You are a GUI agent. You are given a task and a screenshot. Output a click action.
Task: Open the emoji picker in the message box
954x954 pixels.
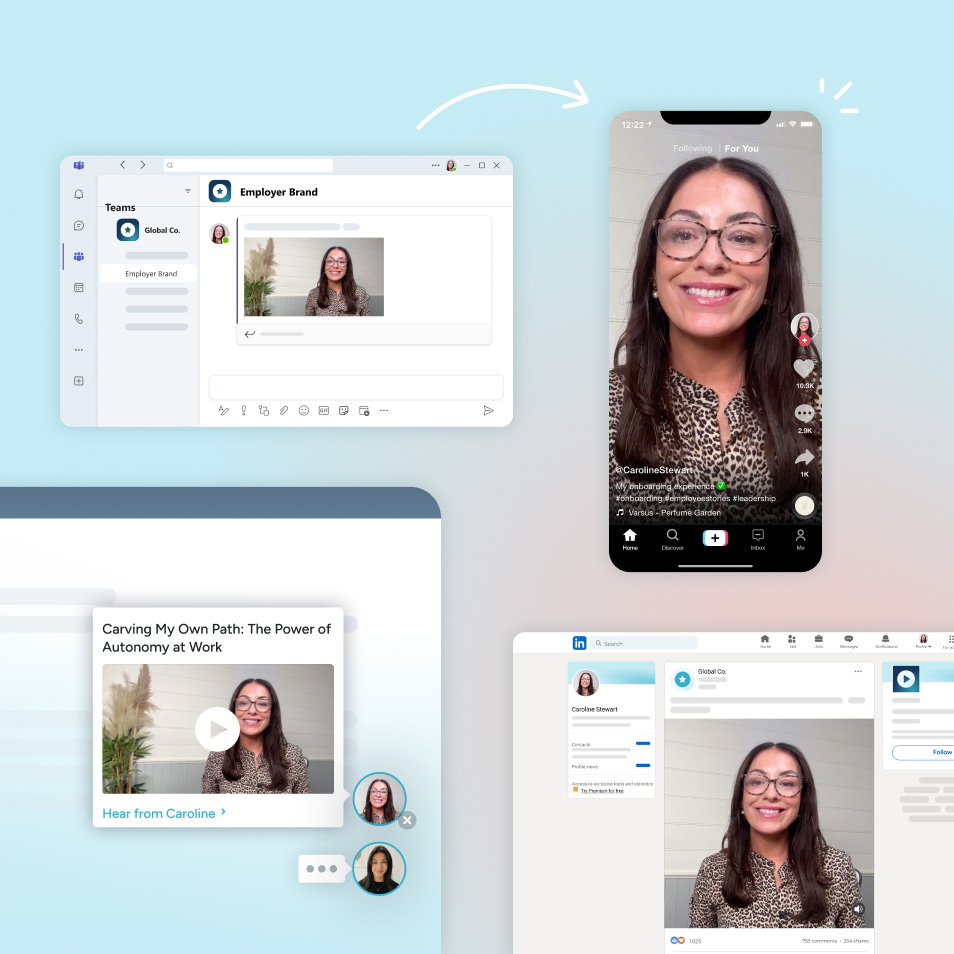303,410
